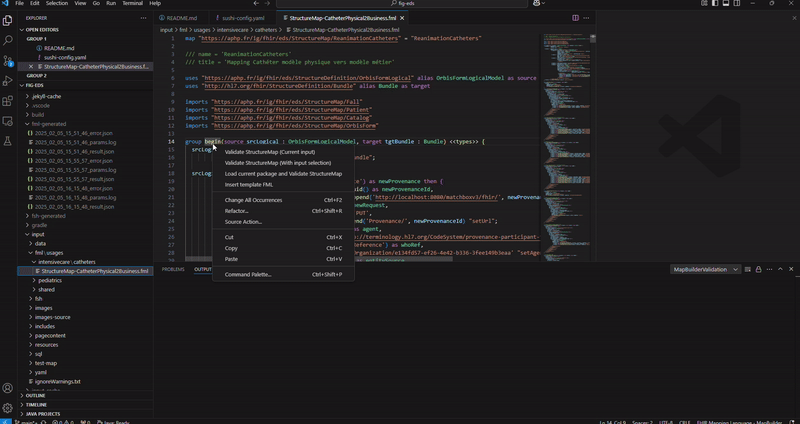Open the Selection menu
800x424 pixels.
(x=57, y=3)
